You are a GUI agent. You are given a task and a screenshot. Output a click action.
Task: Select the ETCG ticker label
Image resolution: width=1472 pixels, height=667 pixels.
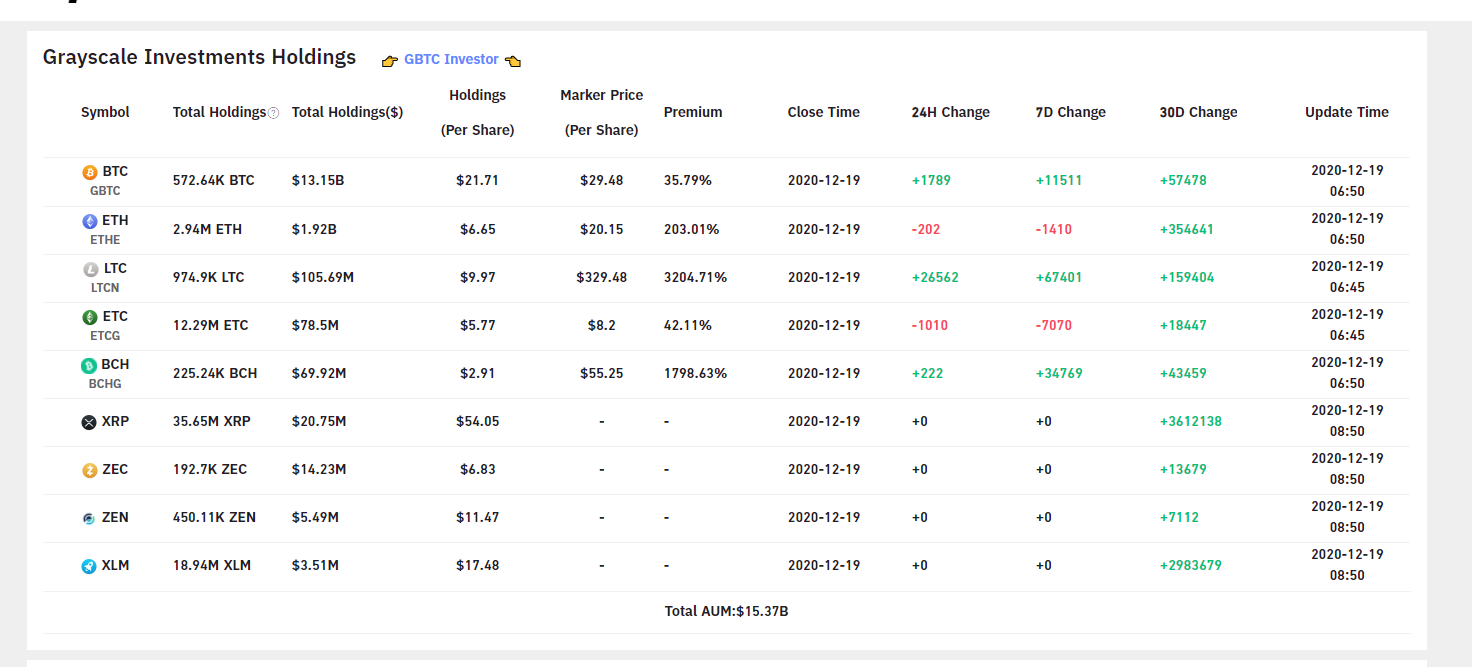point(105,335)
